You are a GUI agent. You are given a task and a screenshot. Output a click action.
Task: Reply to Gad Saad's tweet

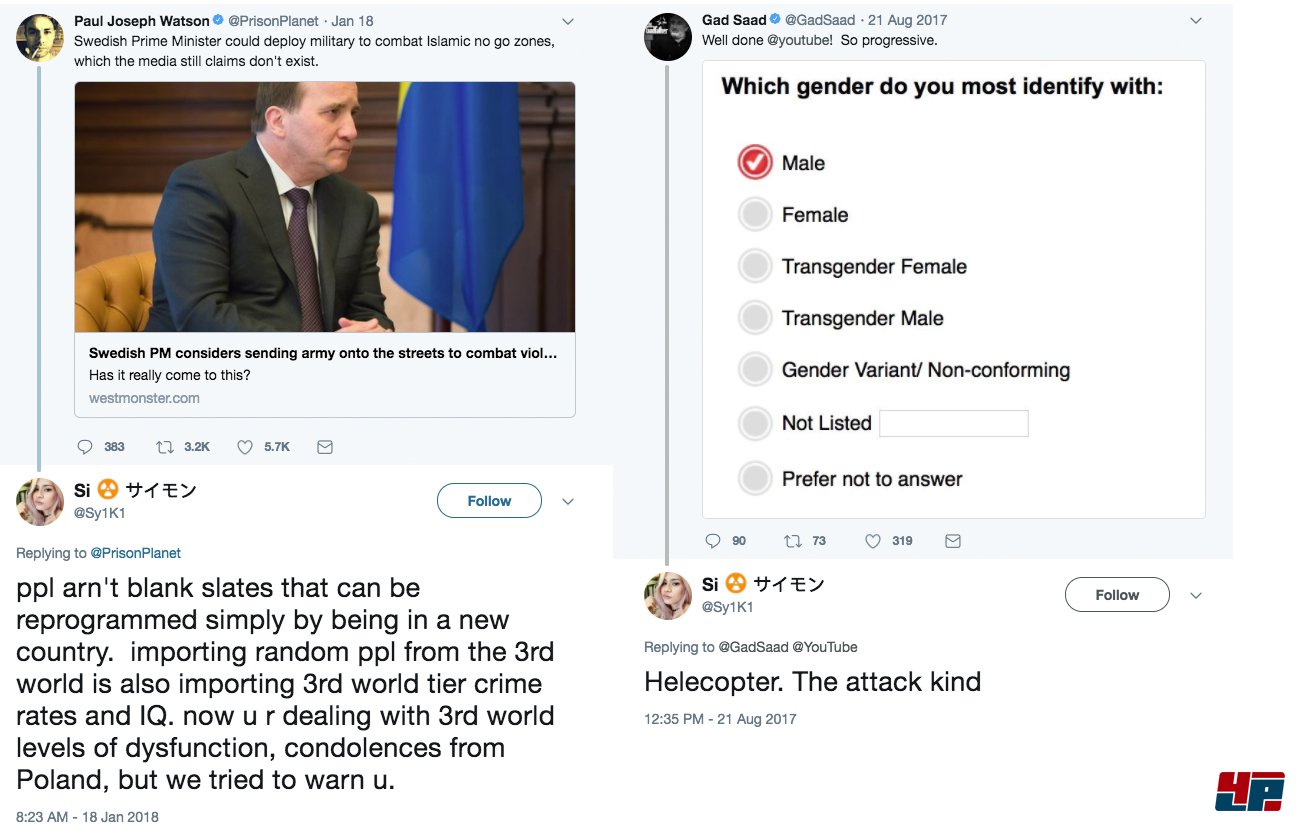tap(713, 541)
